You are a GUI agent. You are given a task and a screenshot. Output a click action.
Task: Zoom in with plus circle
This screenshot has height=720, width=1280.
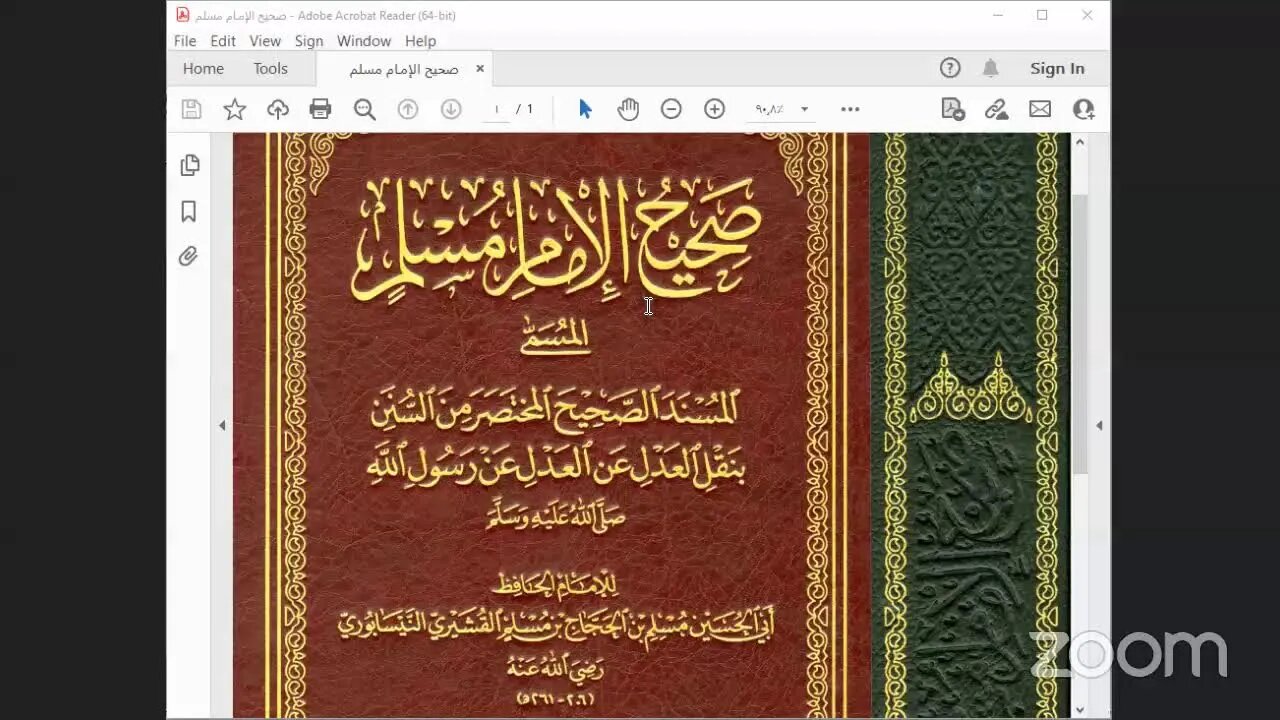[714, 109]
